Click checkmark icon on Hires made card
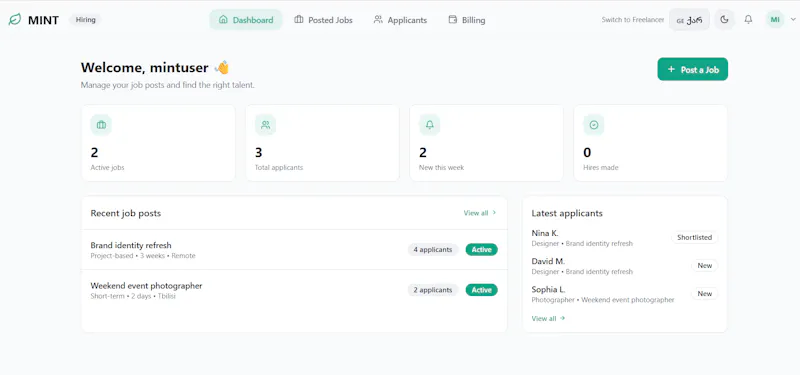 click(594, 125)
